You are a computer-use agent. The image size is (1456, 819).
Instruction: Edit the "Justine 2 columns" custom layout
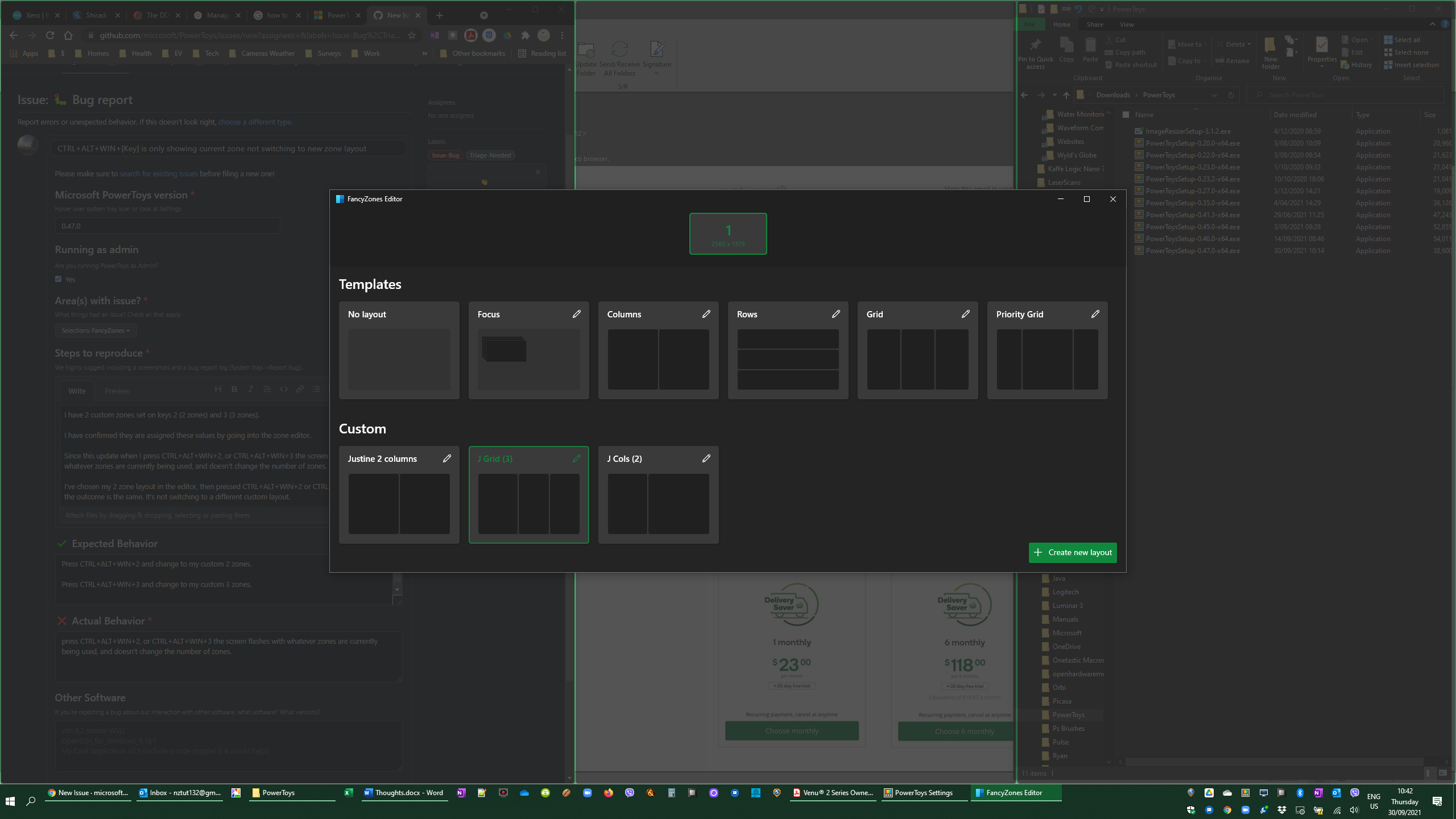[448, 458]
